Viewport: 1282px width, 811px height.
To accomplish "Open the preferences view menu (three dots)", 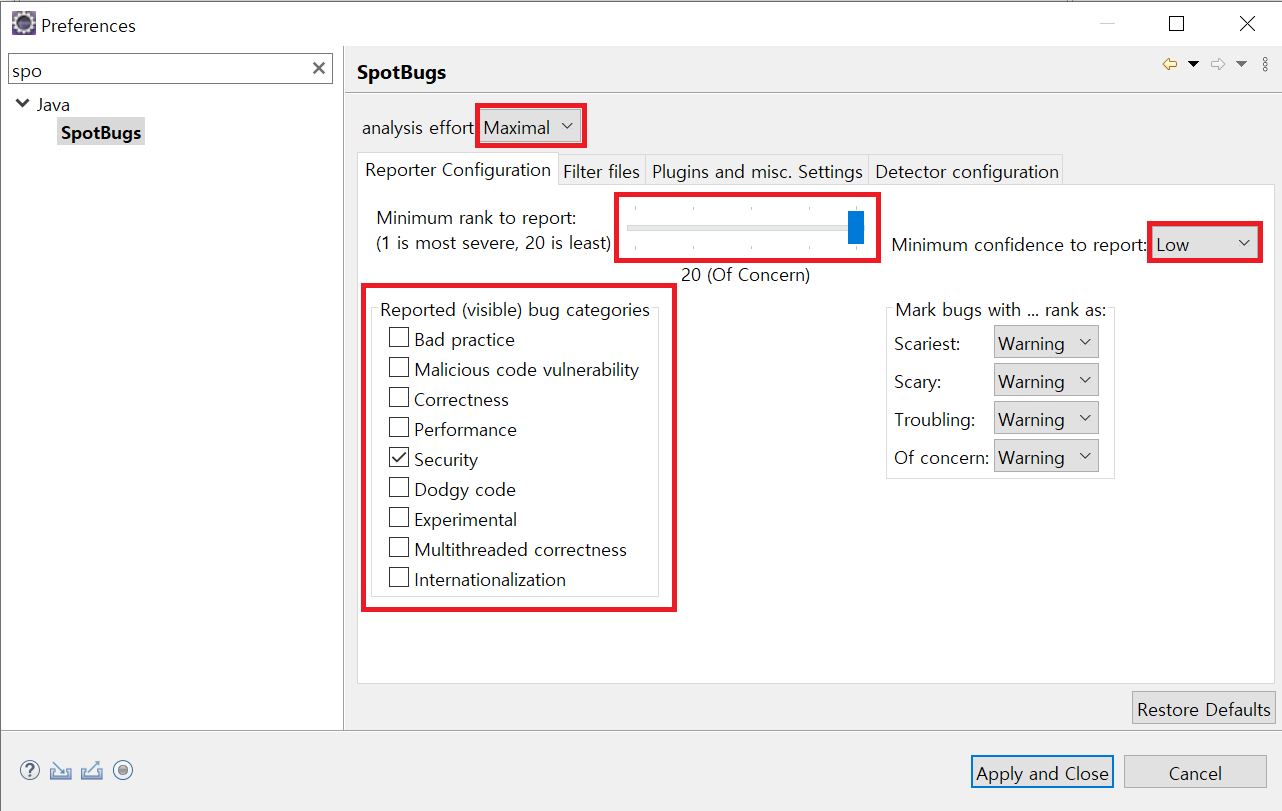I will pyautogui.click(x=1265, y=65).
